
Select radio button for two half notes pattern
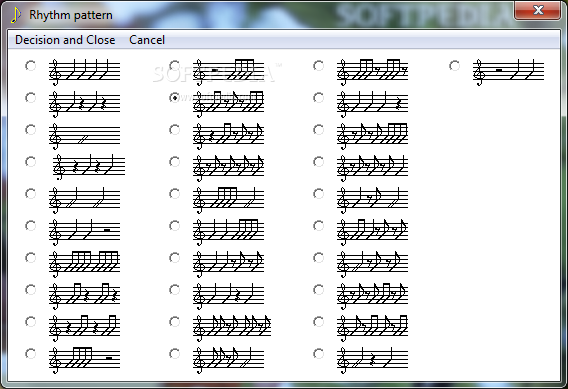tap(30, 194)
